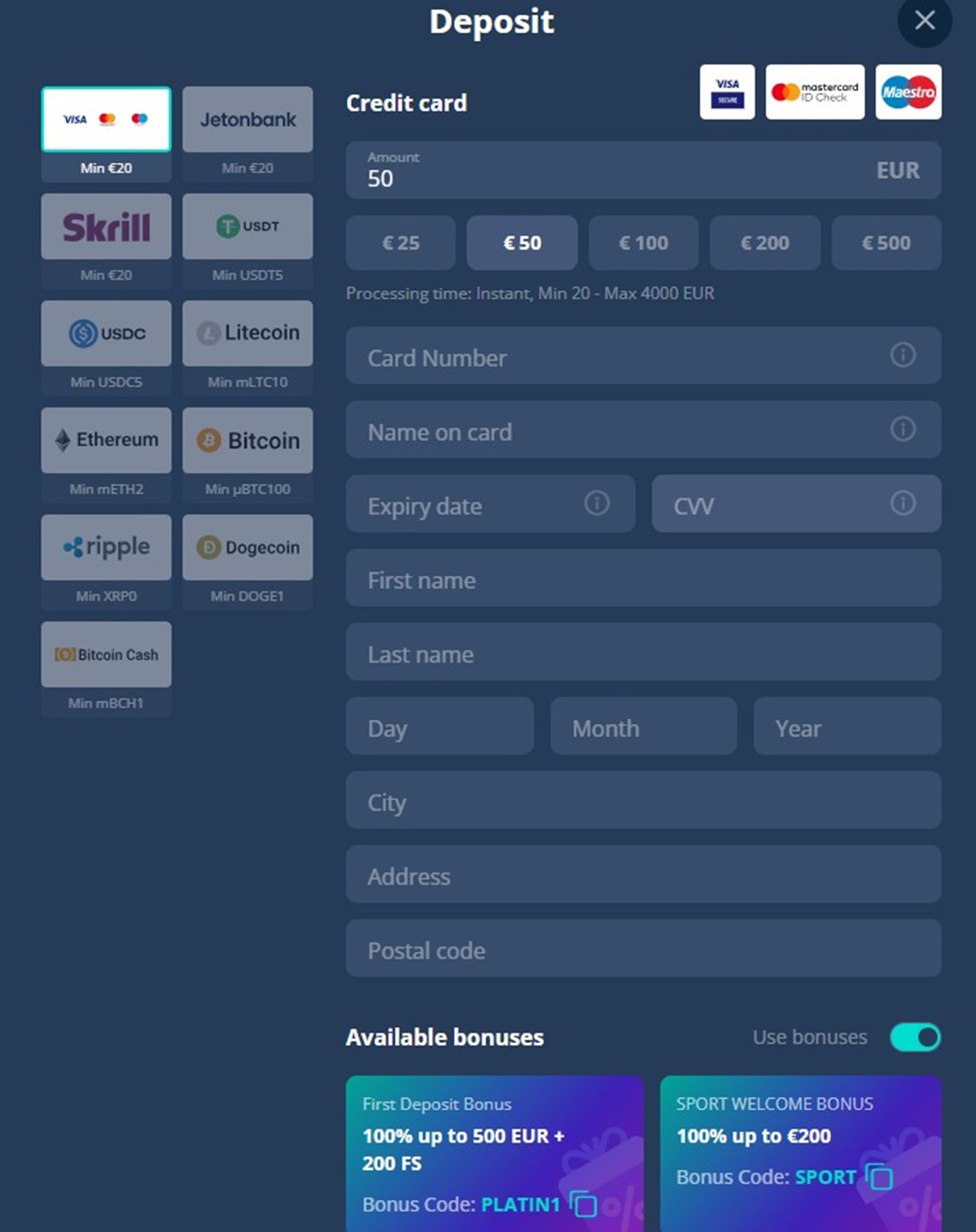Toggle the Use bonuses switch
Viewport: 976px width, 1232px height.
tap(915, 1037)
